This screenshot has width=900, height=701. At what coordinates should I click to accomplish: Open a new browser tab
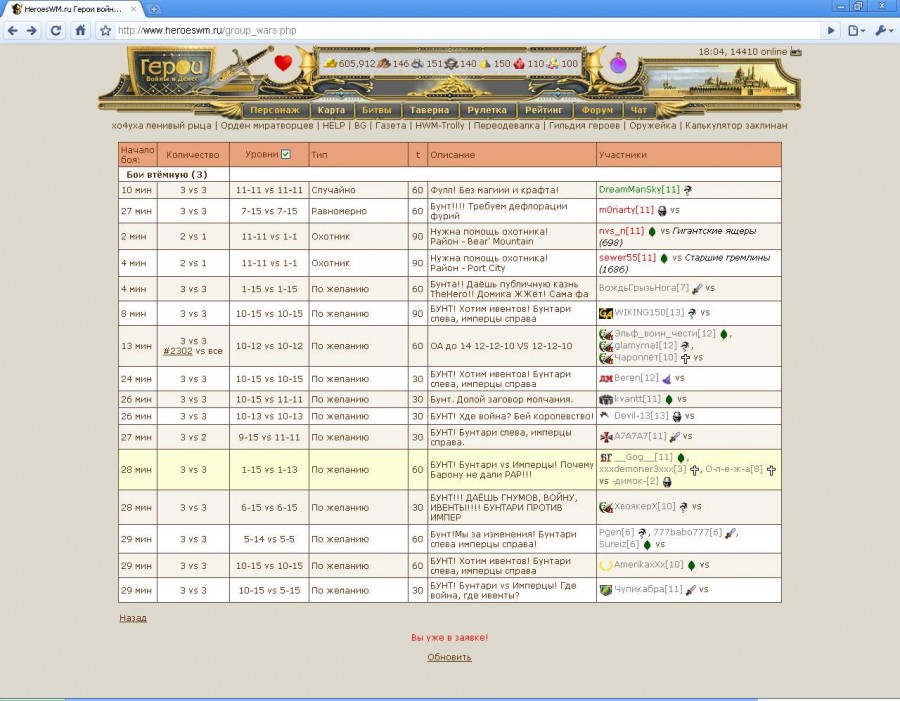153,9
